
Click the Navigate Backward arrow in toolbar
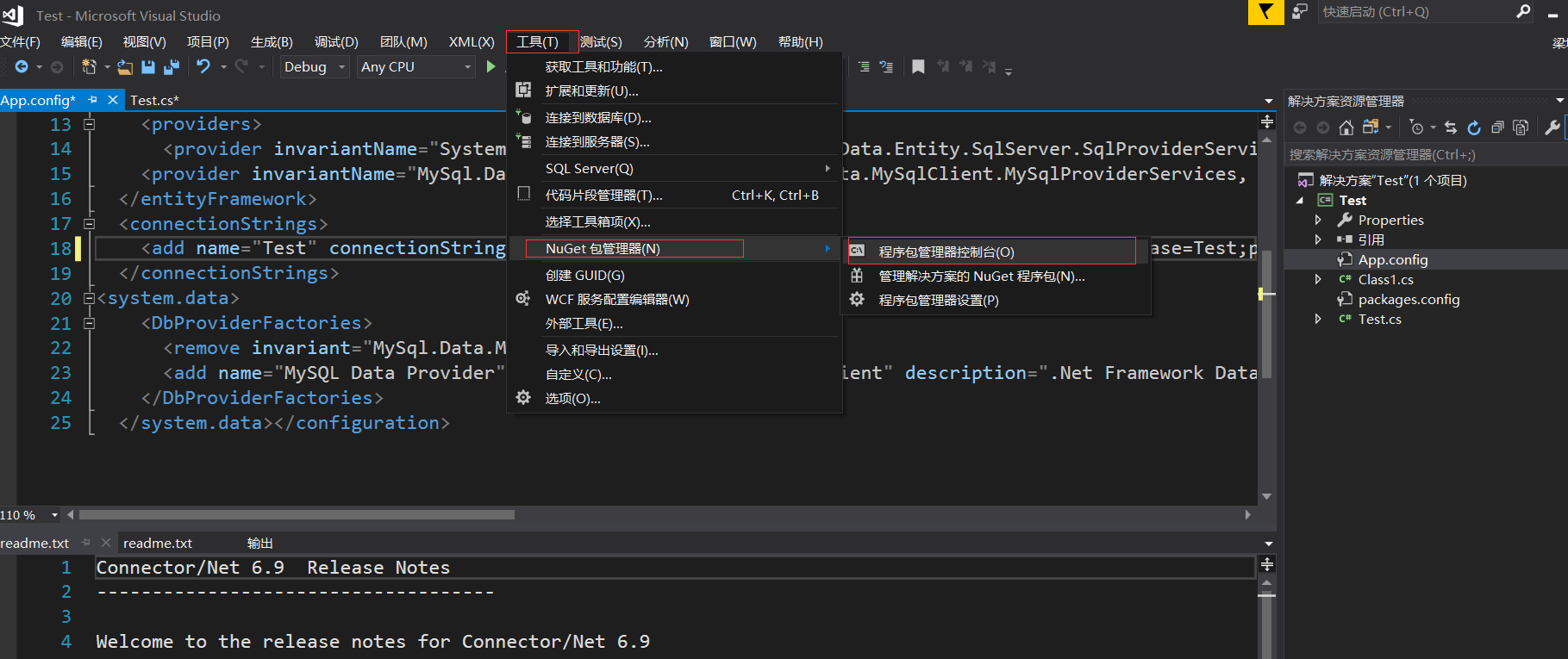point(22,66)
